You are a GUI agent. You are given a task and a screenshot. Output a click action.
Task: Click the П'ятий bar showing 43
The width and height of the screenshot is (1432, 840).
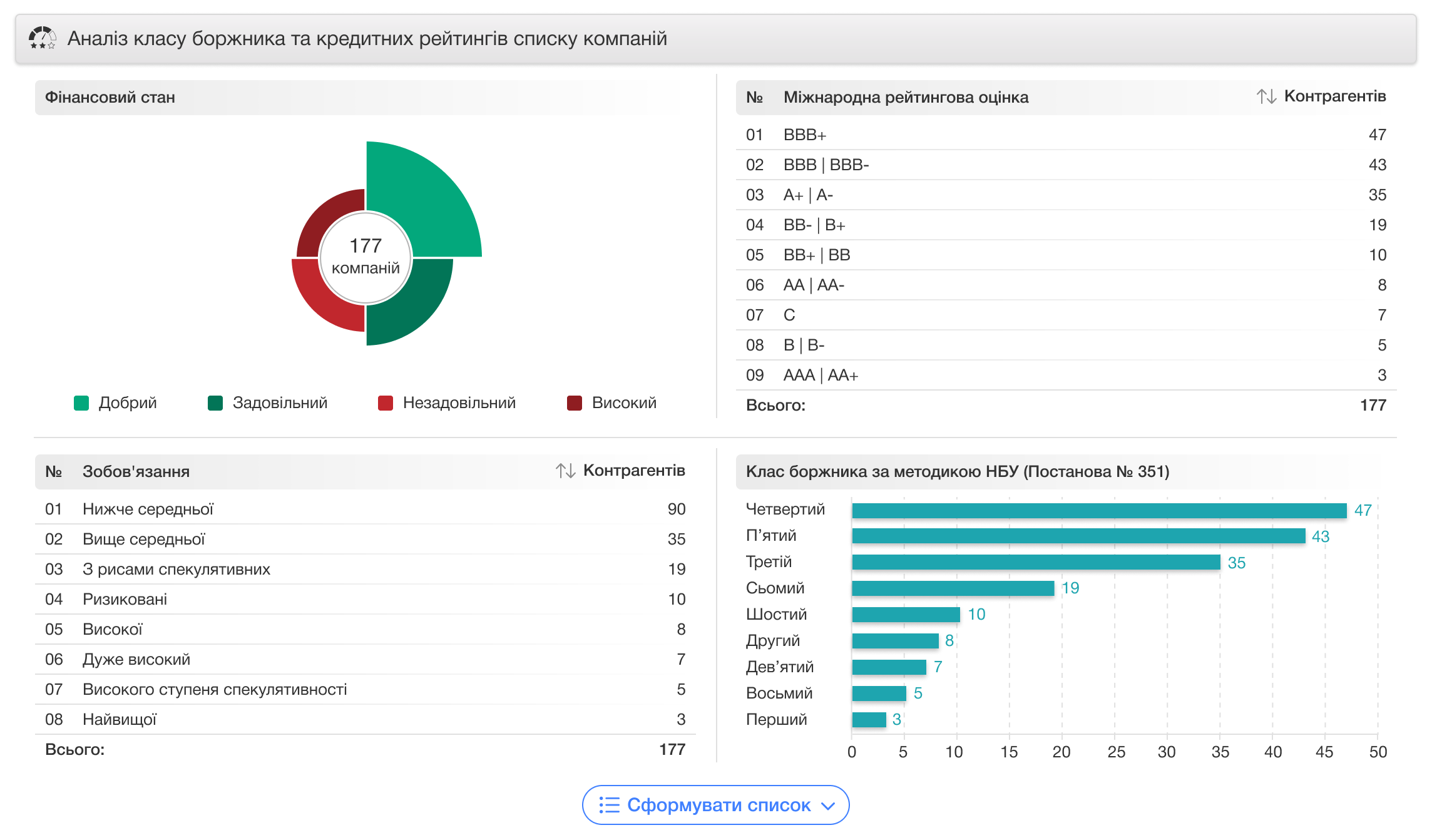[x=1078, y=536]
